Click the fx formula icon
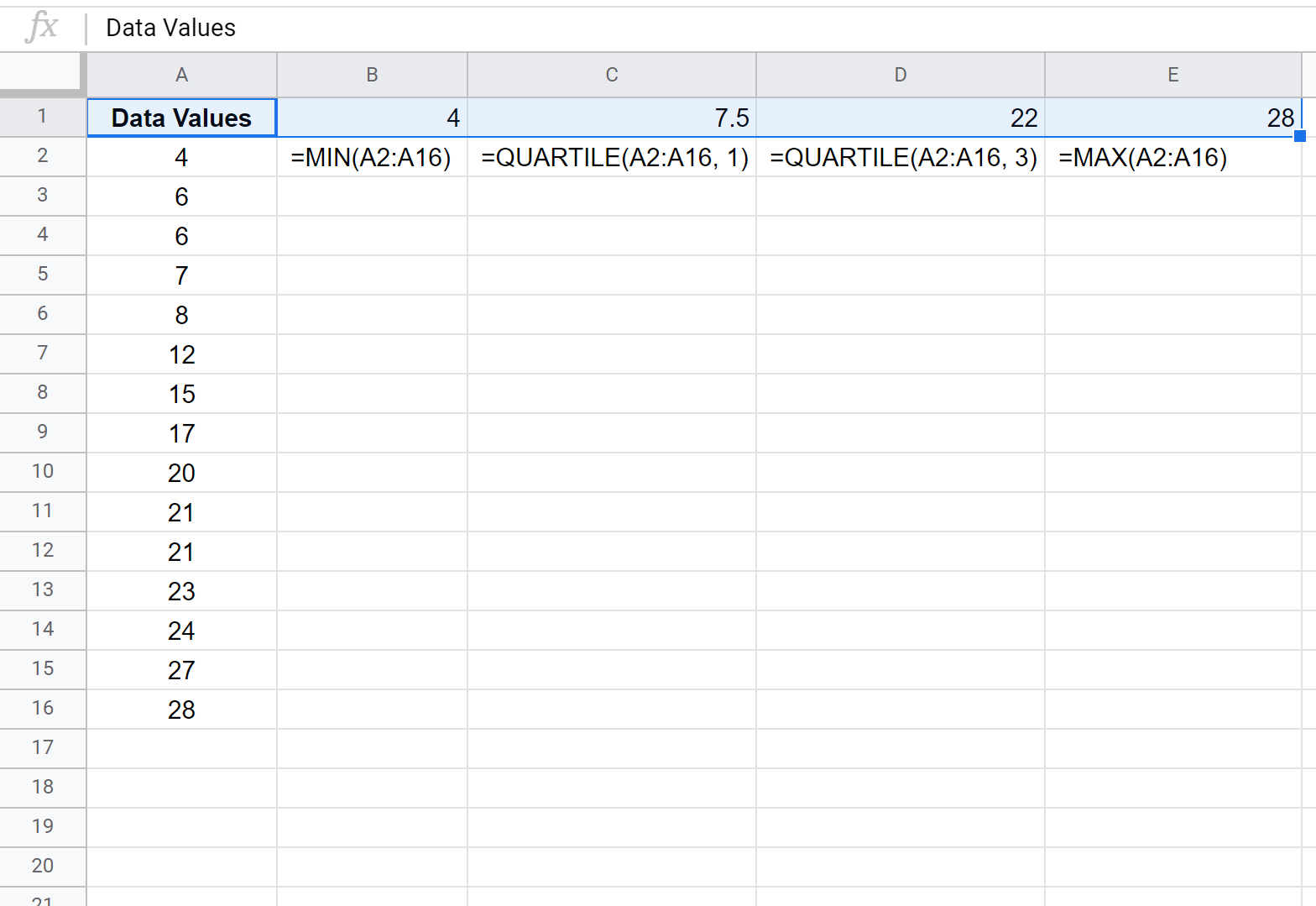 coord(41,28)
